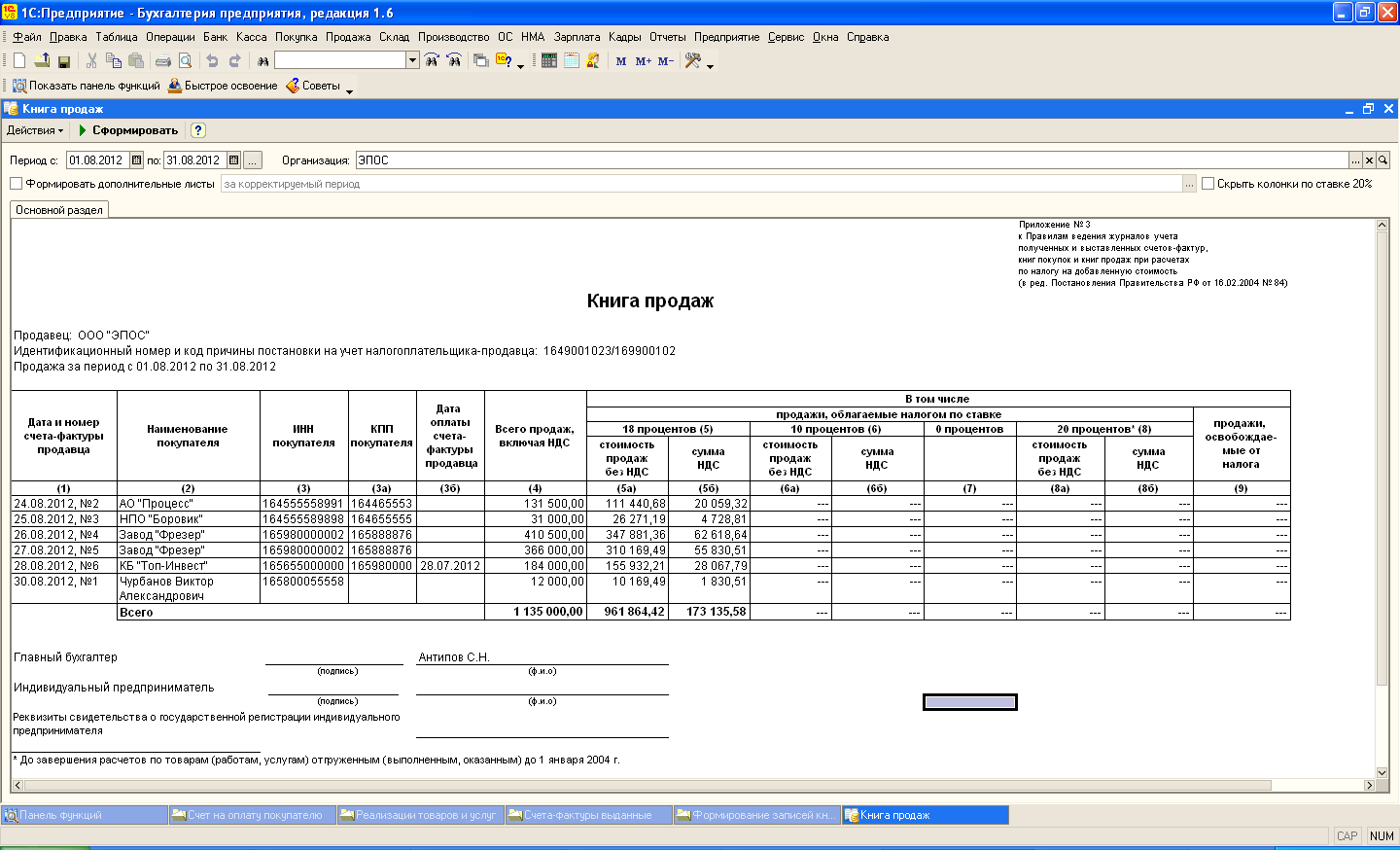Screen dimensions: 1400x850
Task: Clear the Организация field with the X button
Action: (1369, 160)
